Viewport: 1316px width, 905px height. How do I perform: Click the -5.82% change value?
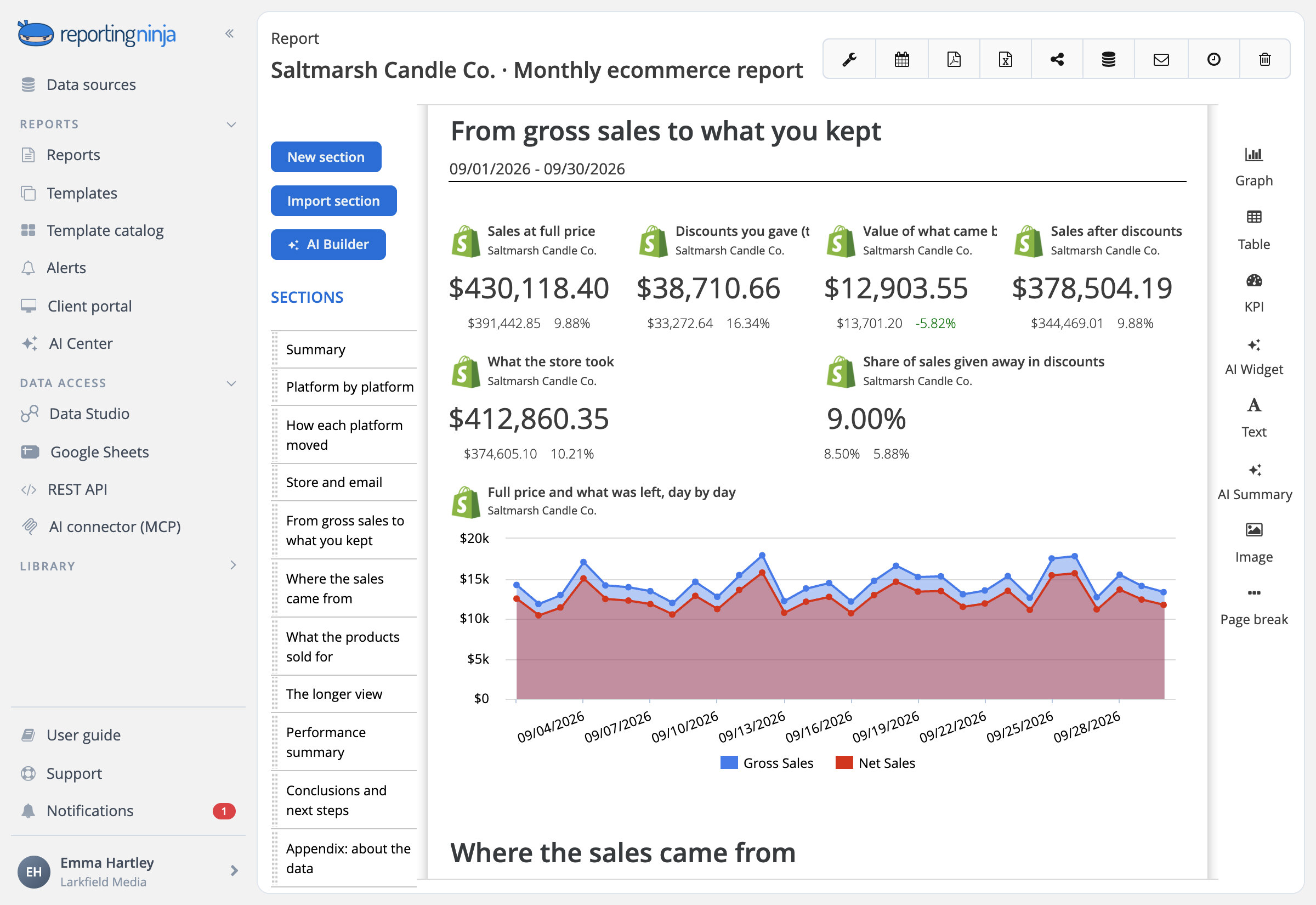[x=935, y=323]
